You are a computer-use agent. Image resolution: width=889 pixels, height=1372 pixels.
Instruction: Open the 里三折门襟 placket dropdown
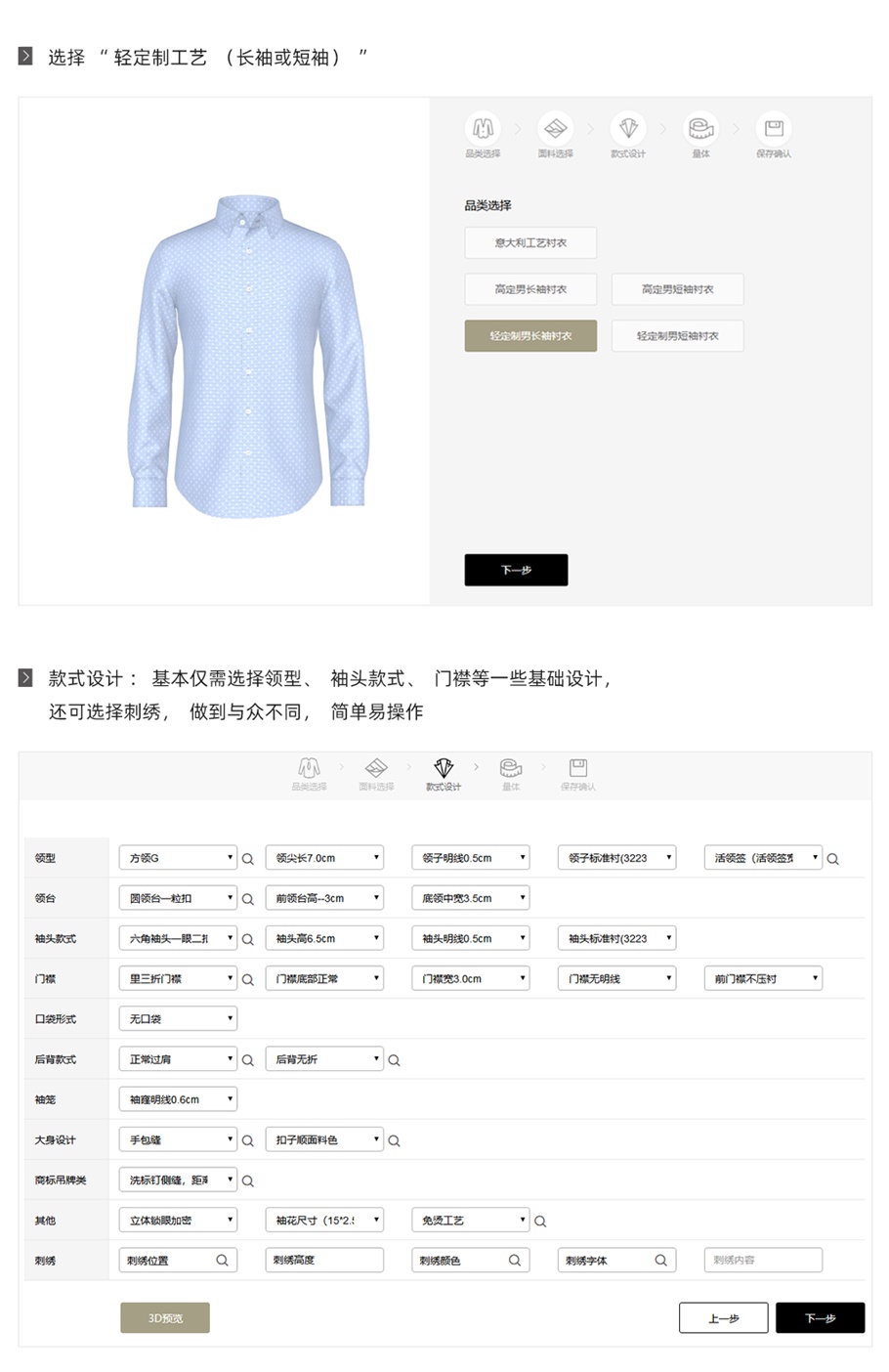coord(178,978)
